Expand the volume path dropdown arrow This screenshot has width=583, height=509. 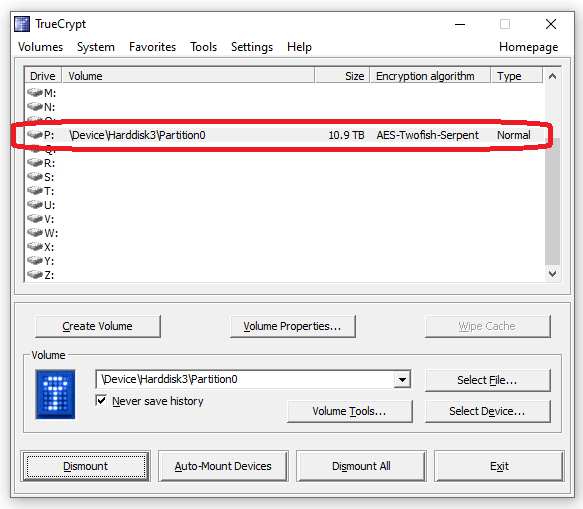click(402, 380)
